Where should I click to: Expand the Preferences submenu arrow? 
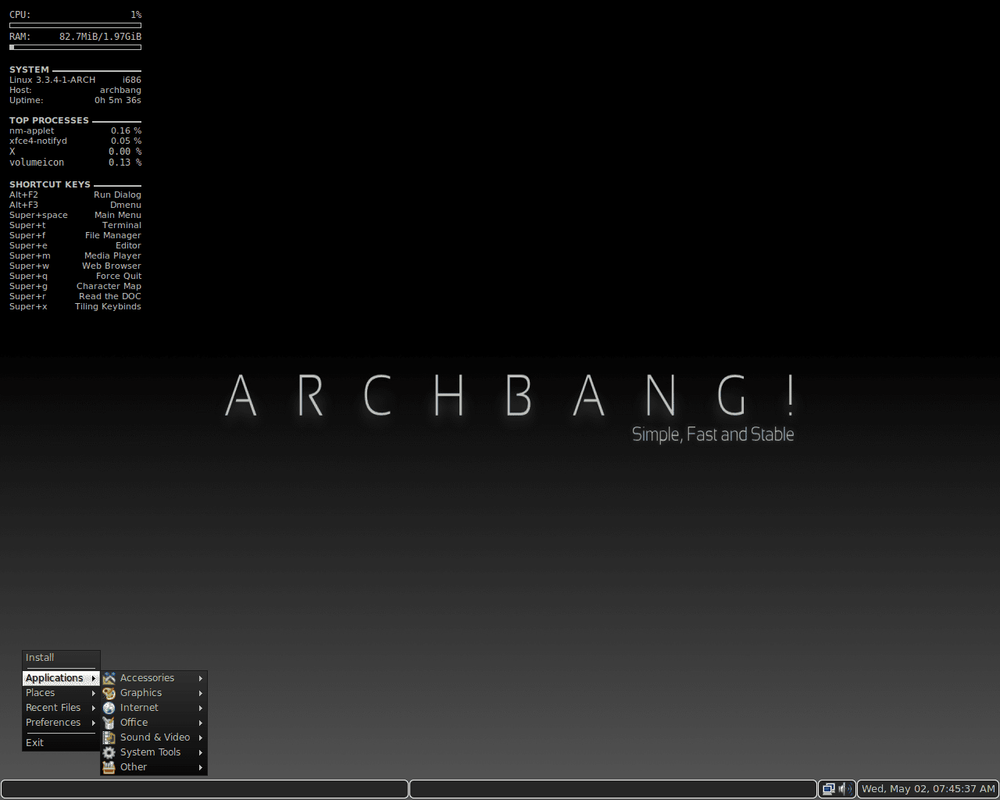(x=94, y=722)
